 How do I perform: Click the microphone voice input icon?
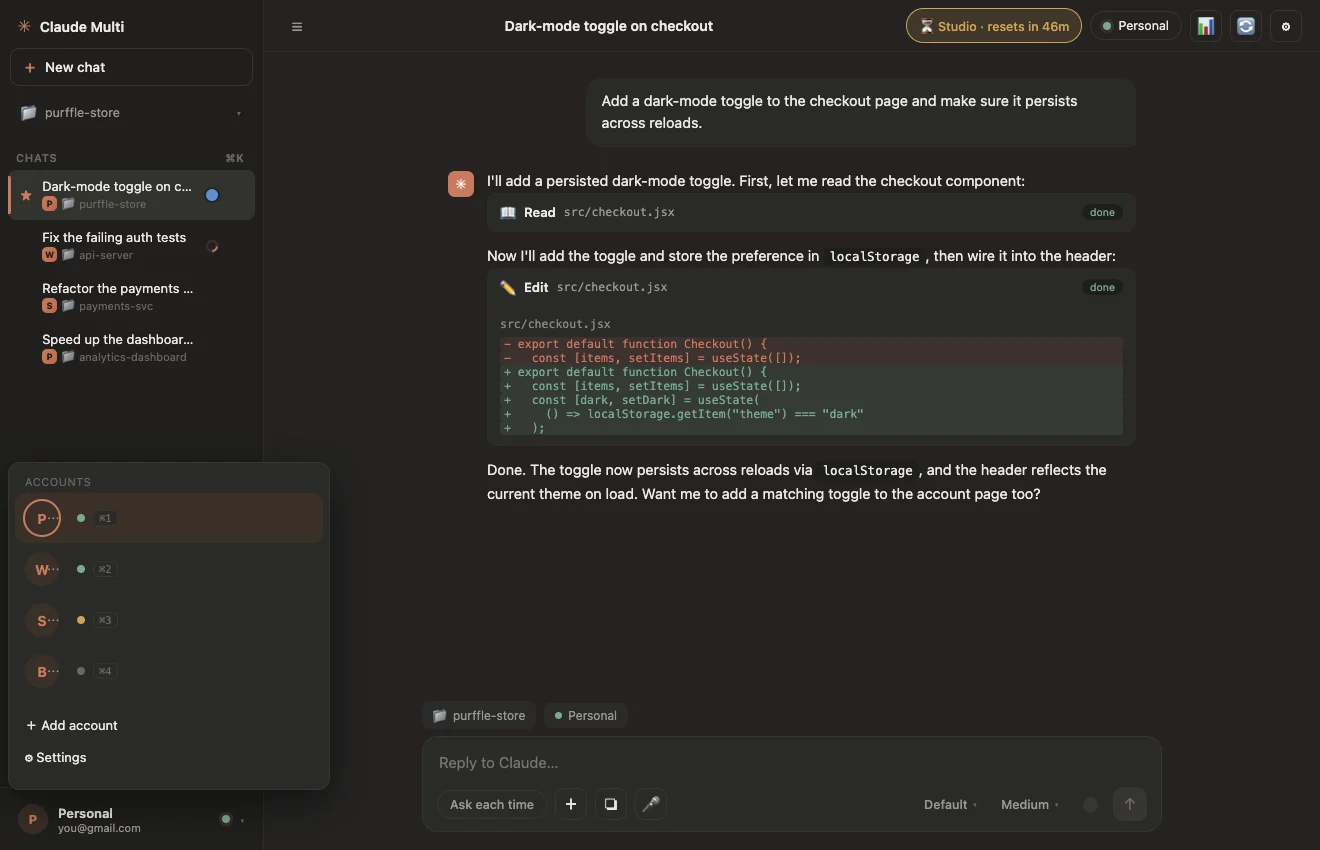tap(651, 804)
